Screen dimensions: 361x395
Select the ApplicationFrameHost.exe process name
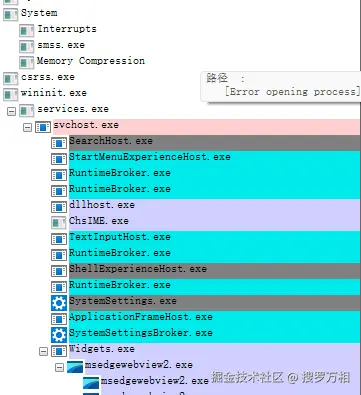pos(141,317)
